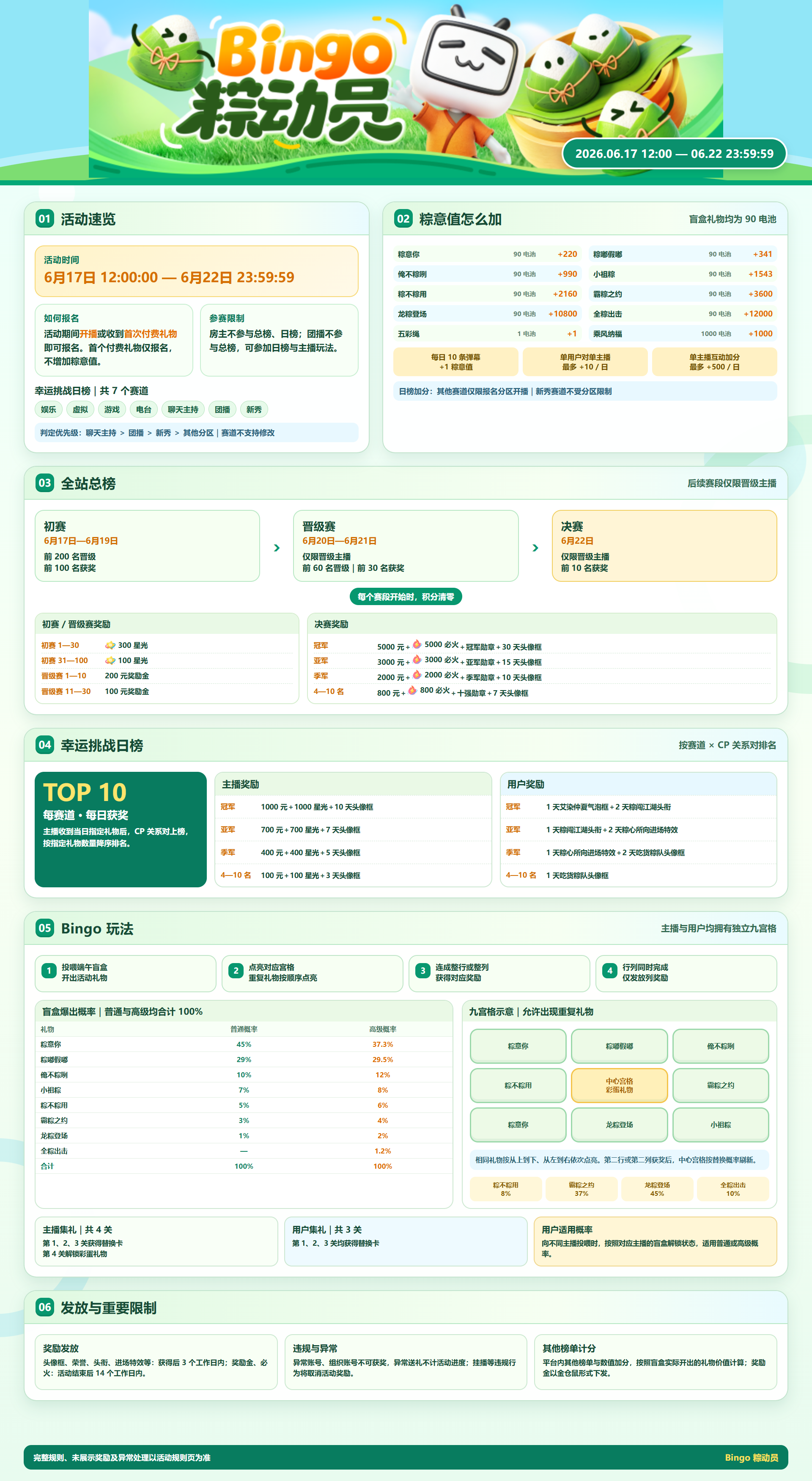Click the 五彩绳 gift row label
The width and height of the screenshot is (812, 1481).
point(409,333)
